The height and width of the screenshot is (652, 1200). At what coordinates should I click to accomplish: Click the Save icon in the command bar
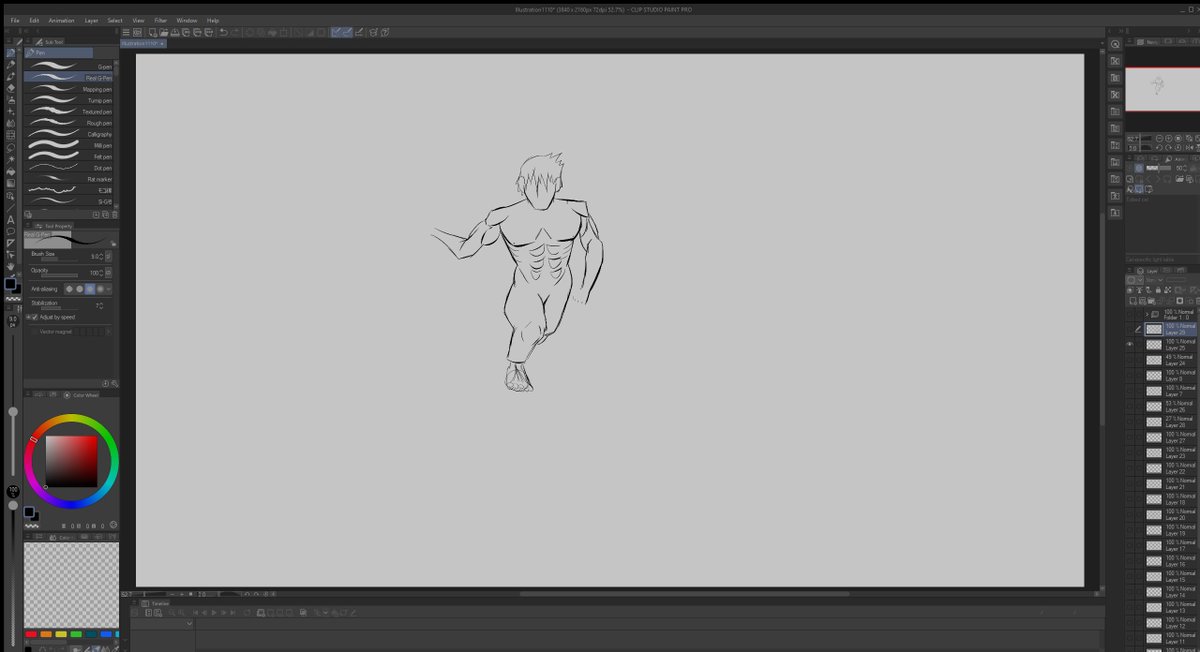tap(175, 33)
